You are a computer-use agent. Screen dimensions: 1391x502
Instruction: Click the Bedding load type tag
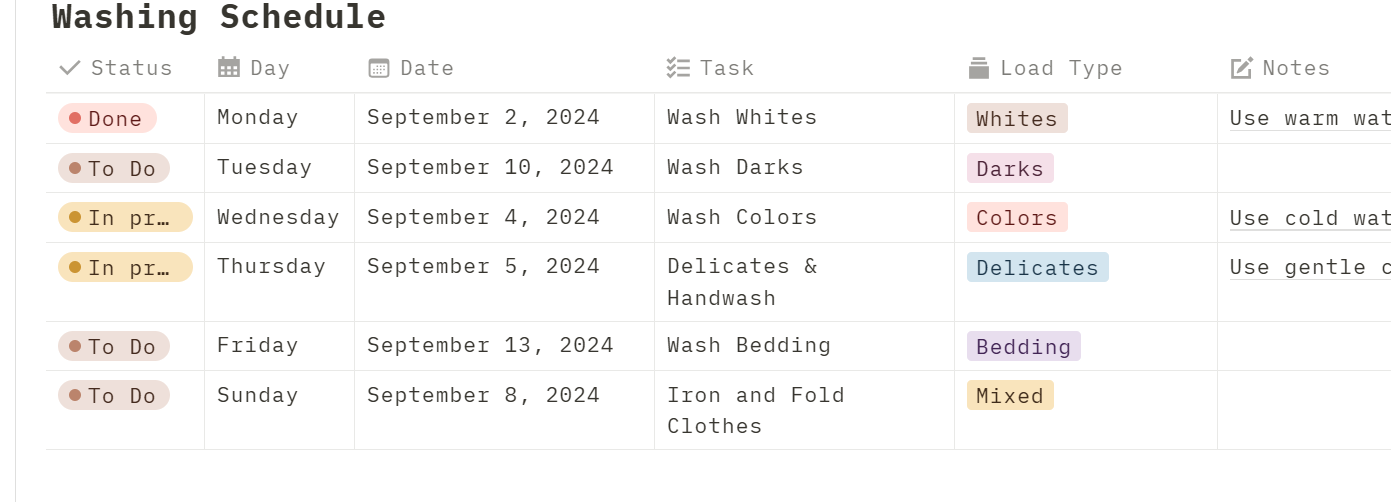1024,346
